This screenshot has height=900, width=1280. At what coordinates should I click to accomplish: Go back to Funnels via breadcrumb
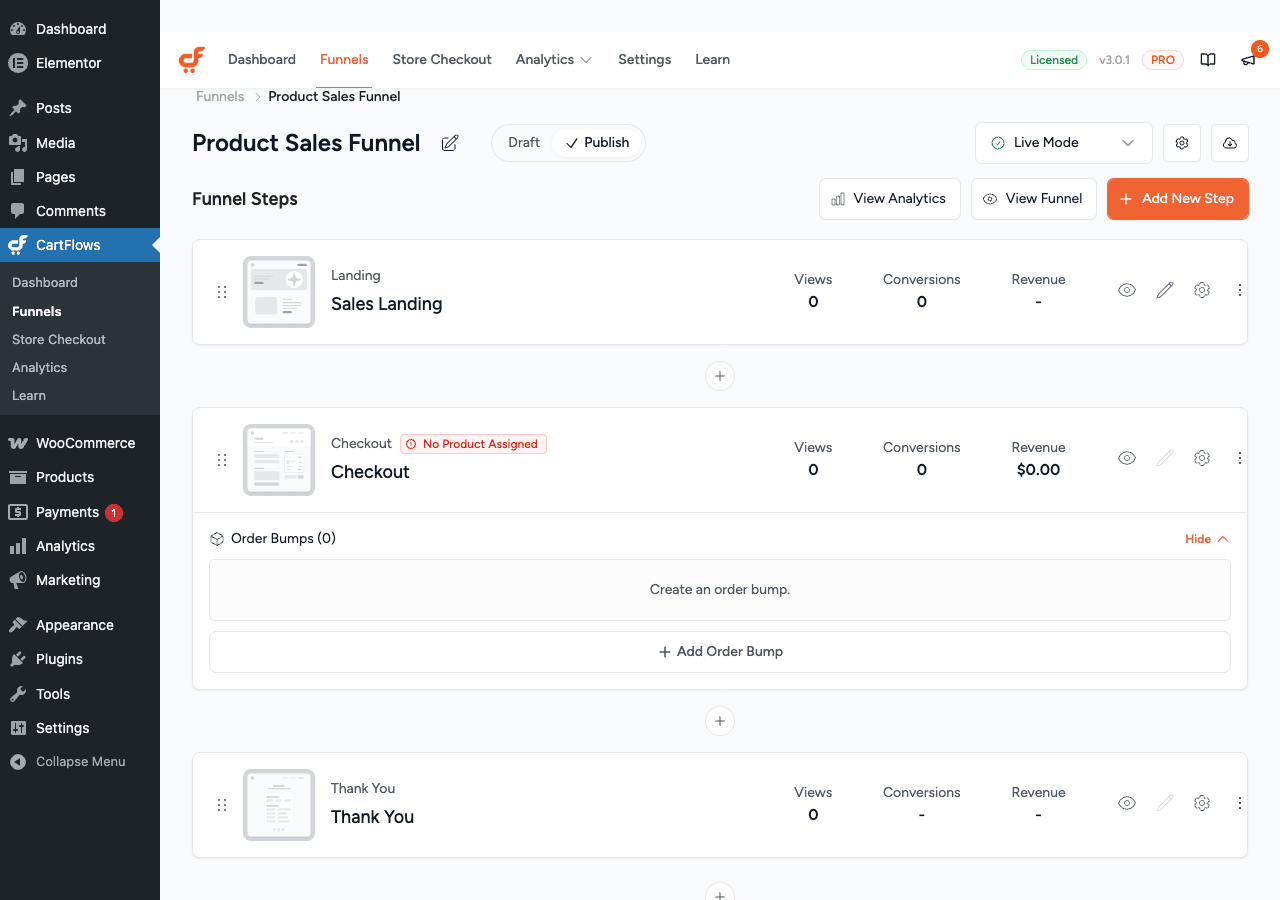(x=220, y=97)
